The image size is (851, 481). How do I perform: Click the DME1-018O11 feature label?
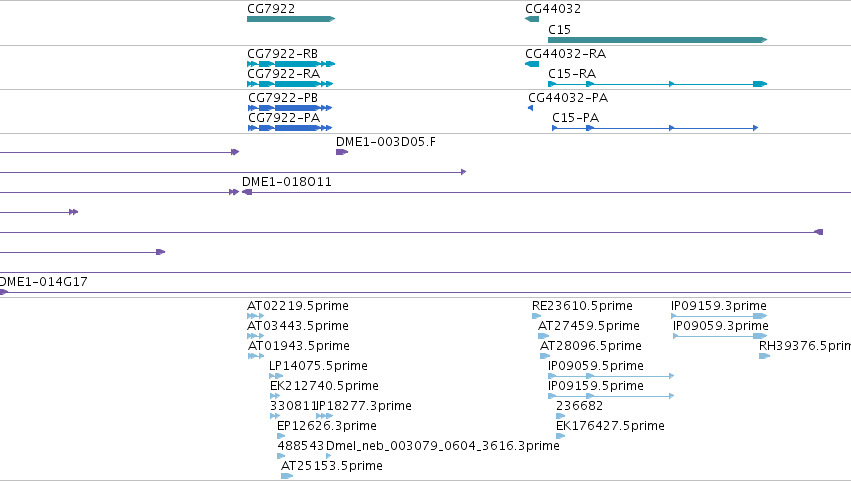(x=287, y=182)
